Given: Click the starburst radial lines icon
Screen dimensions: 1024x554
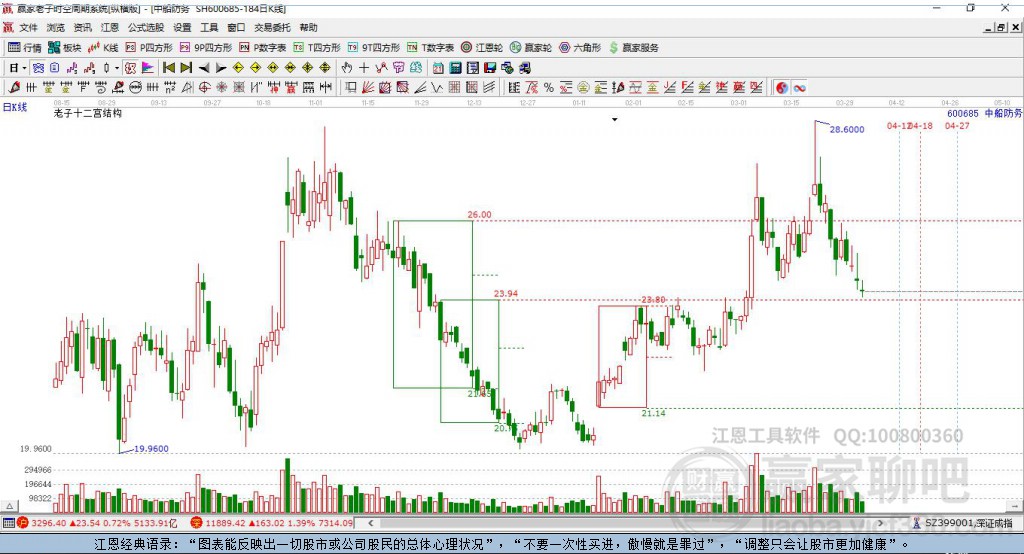Looking at the screenshot, I should pyautogui.click(x=221, y=87).
